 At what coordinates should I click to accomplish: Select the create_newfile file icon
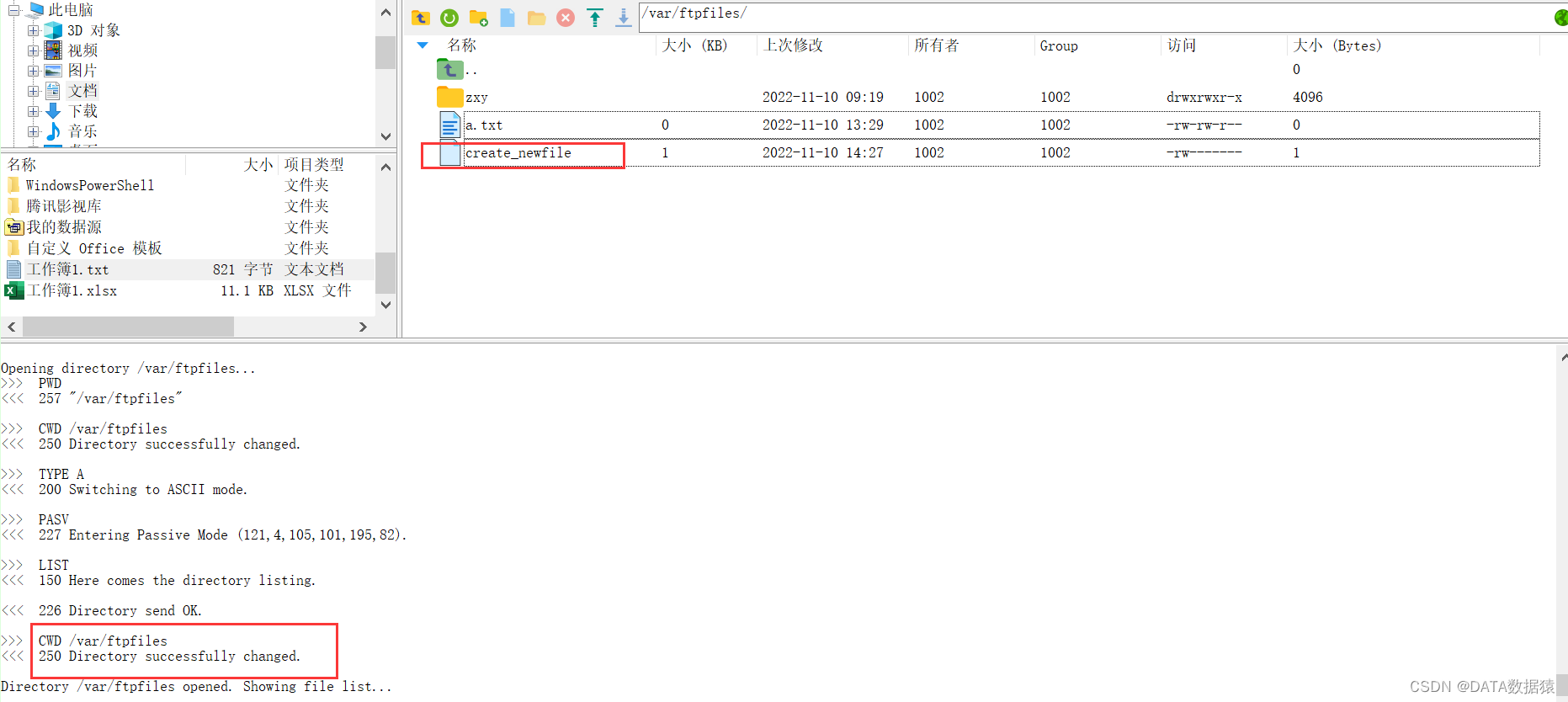(450, 152)
